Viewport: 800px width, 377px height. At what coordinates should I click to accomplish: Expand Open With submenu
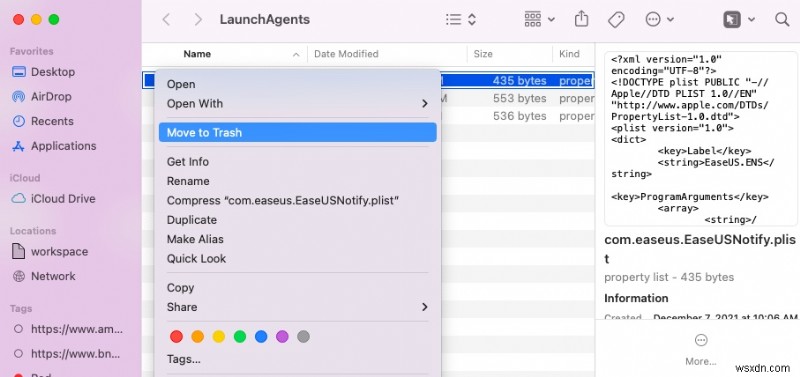[297, 104]
